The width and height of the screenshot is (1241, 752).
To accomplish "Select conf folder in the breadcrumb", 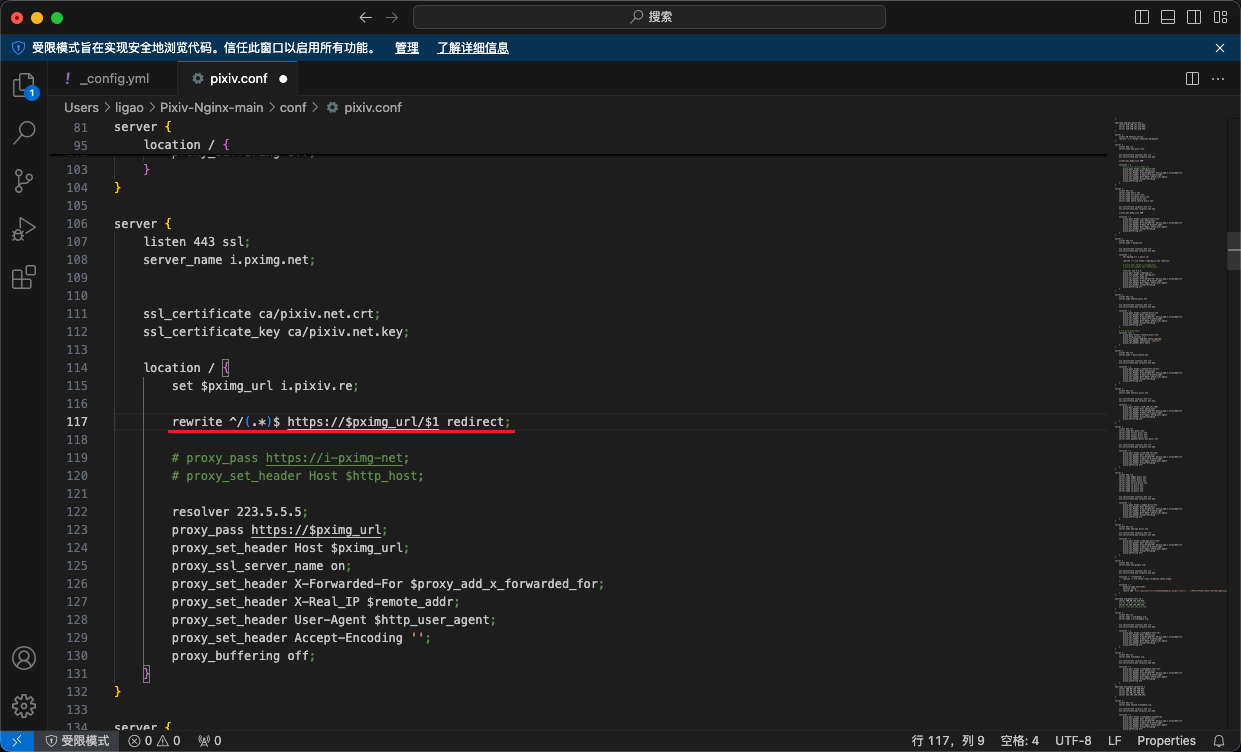I will click(293, 107).
